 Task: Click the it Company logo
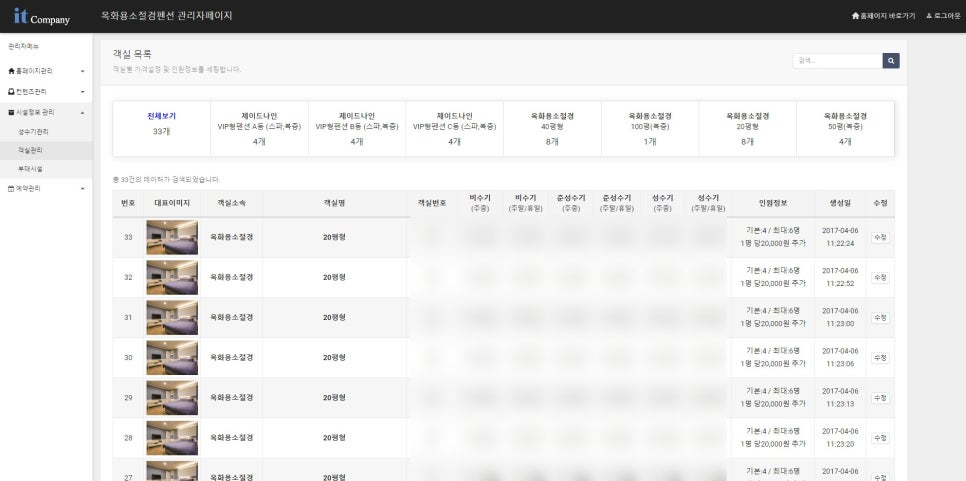pos(41,17)
